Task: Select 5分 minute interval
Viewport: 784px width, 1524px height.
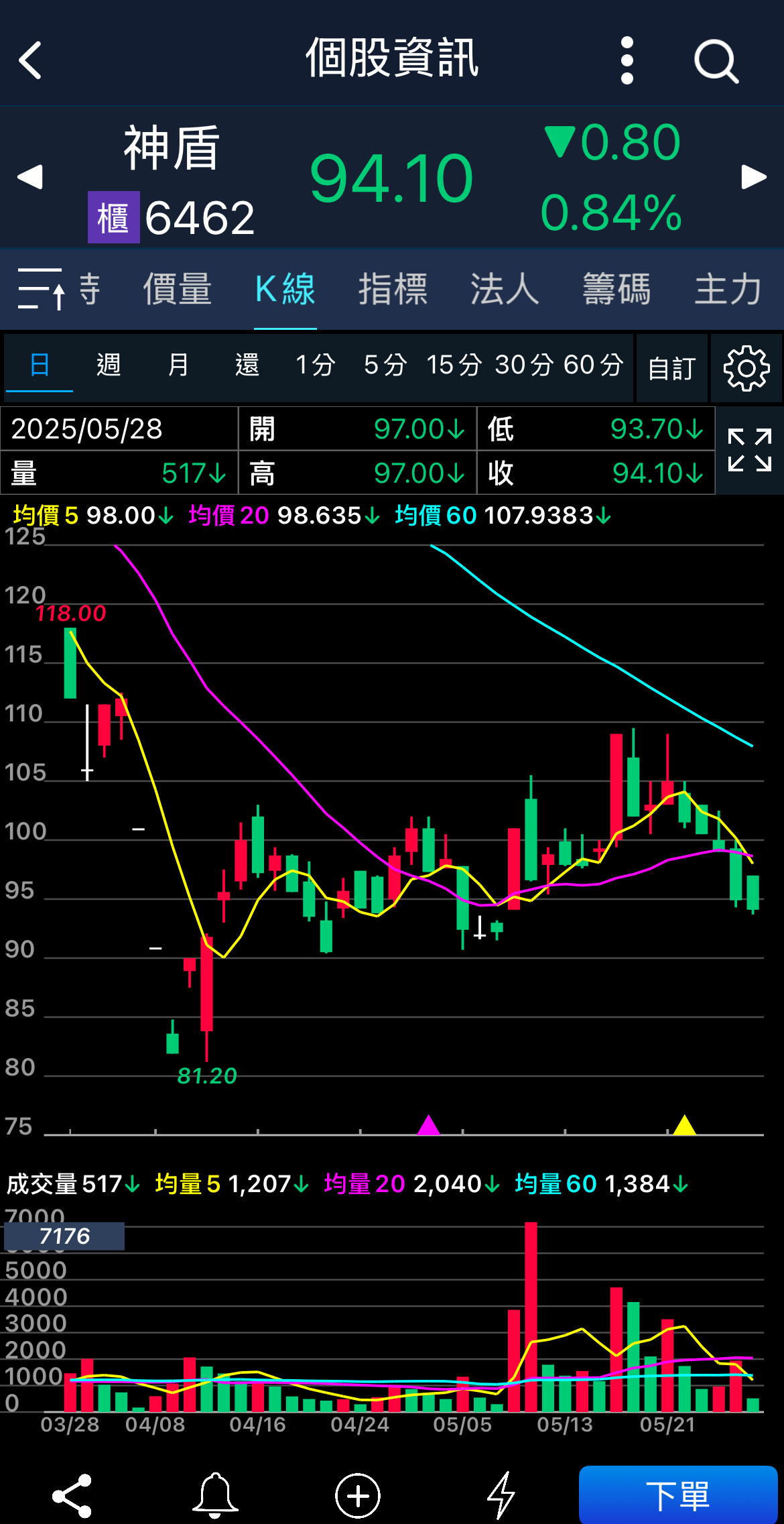Action: pos(385,365)
